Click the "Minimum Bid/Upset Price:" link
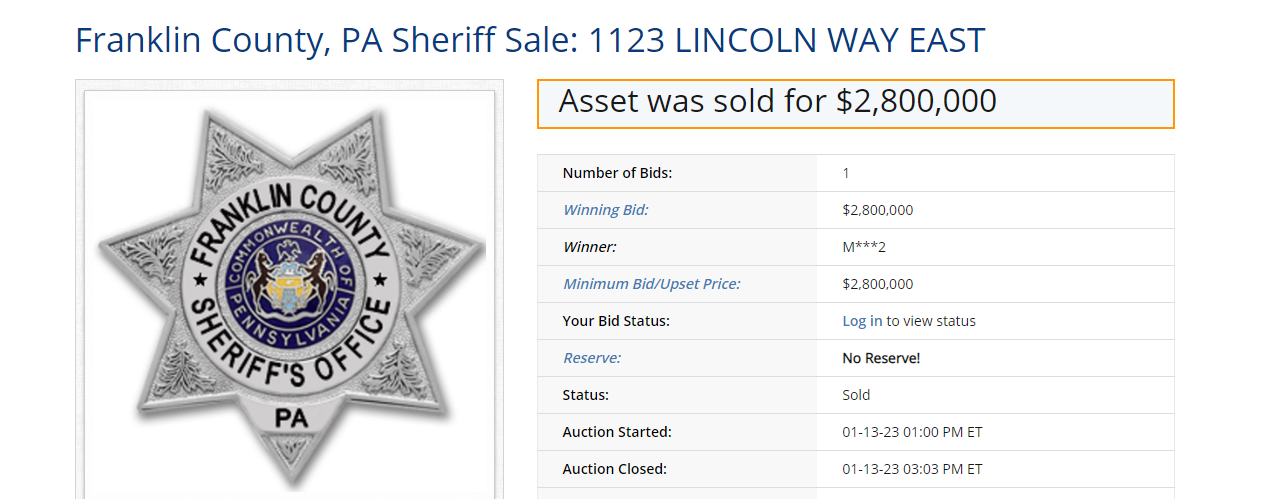 pos(651,284)
